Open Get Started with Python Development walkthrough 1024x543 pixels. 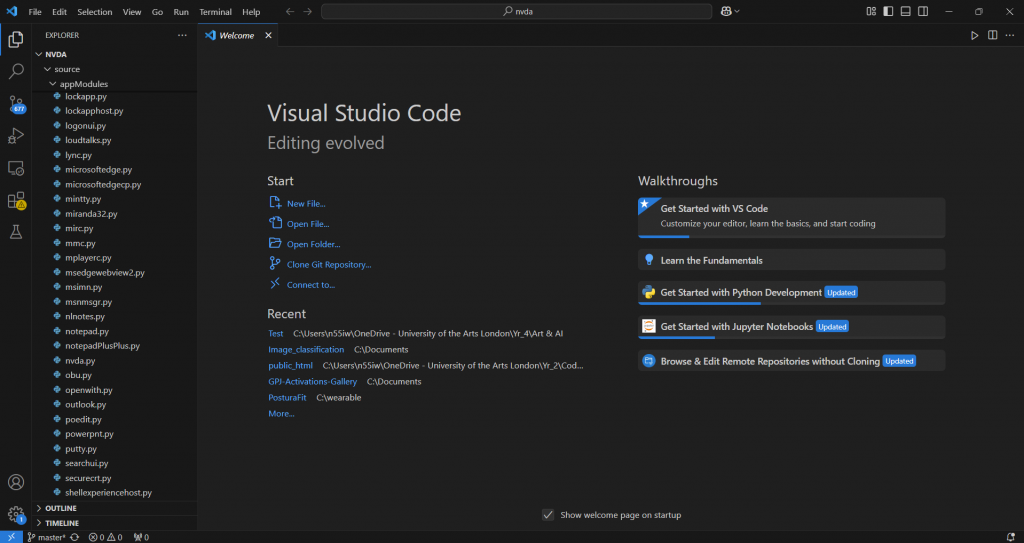tap(791, 293)
